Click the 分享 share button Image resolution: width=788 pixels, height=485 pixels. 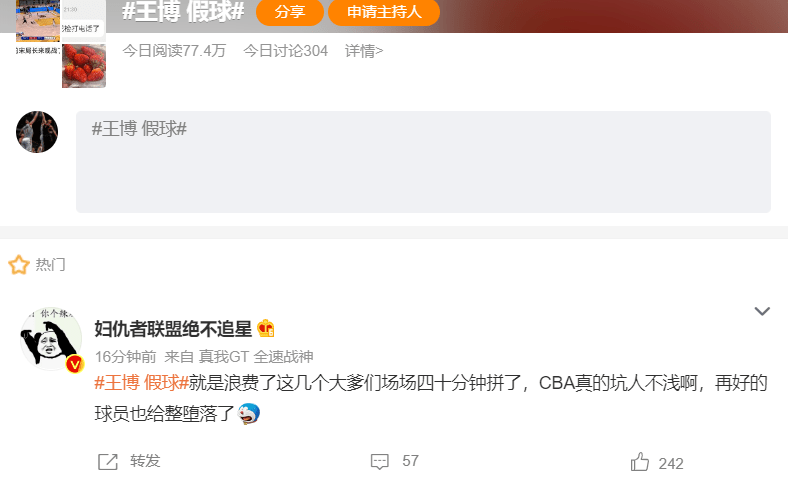click(289, 12)
